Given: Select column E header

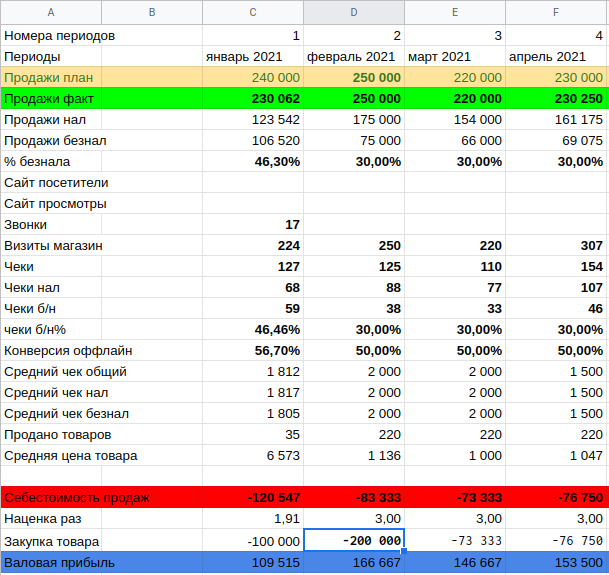Looking at the screenshot, I should (x=455, y=12).
